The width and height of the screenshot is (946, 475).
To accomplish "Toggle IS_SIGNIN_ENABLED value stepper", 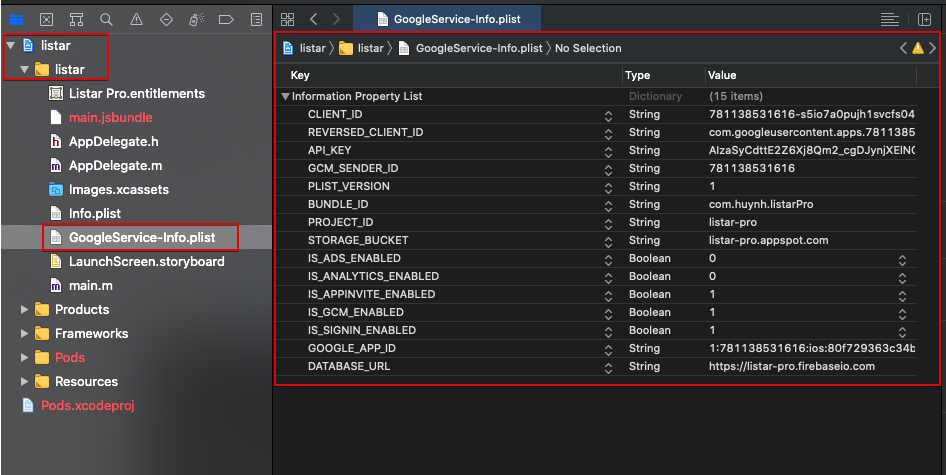I will click(902, 331).
